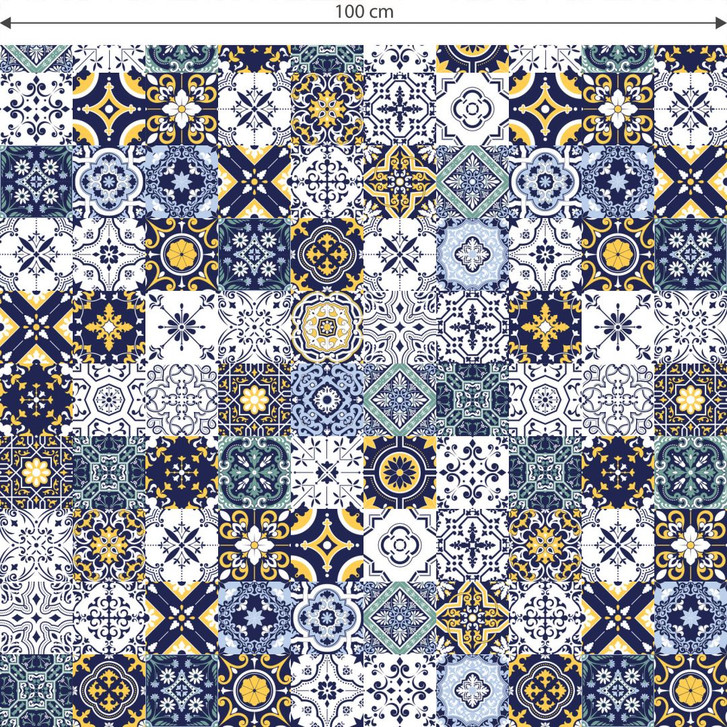
Task: Select the navy tile with yellow circle flower near the center bottom
Action: pos(399,470)
